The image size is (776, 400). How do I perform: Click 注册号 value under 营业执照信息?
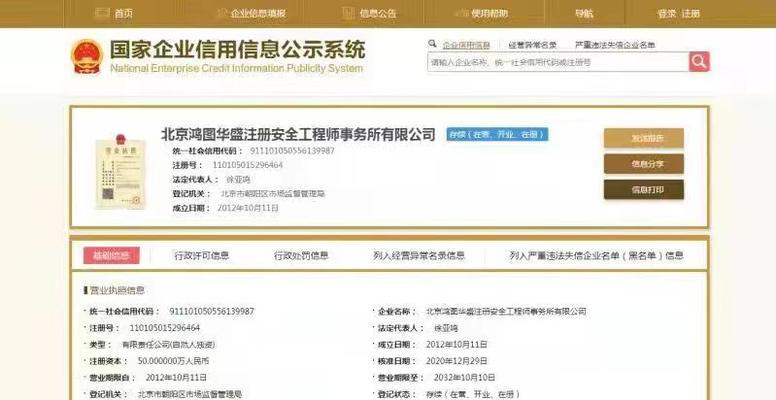165,328
